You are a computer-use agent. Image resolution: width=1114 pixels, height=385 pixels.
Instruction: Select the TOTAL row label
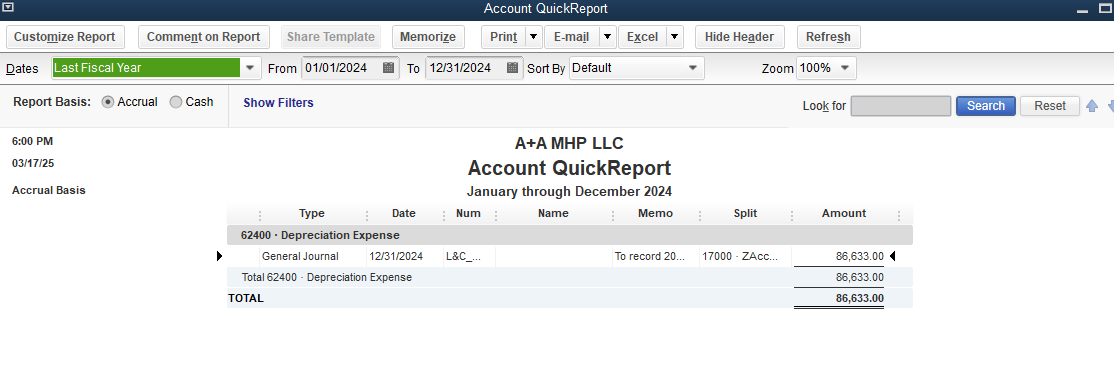(246, 298)
